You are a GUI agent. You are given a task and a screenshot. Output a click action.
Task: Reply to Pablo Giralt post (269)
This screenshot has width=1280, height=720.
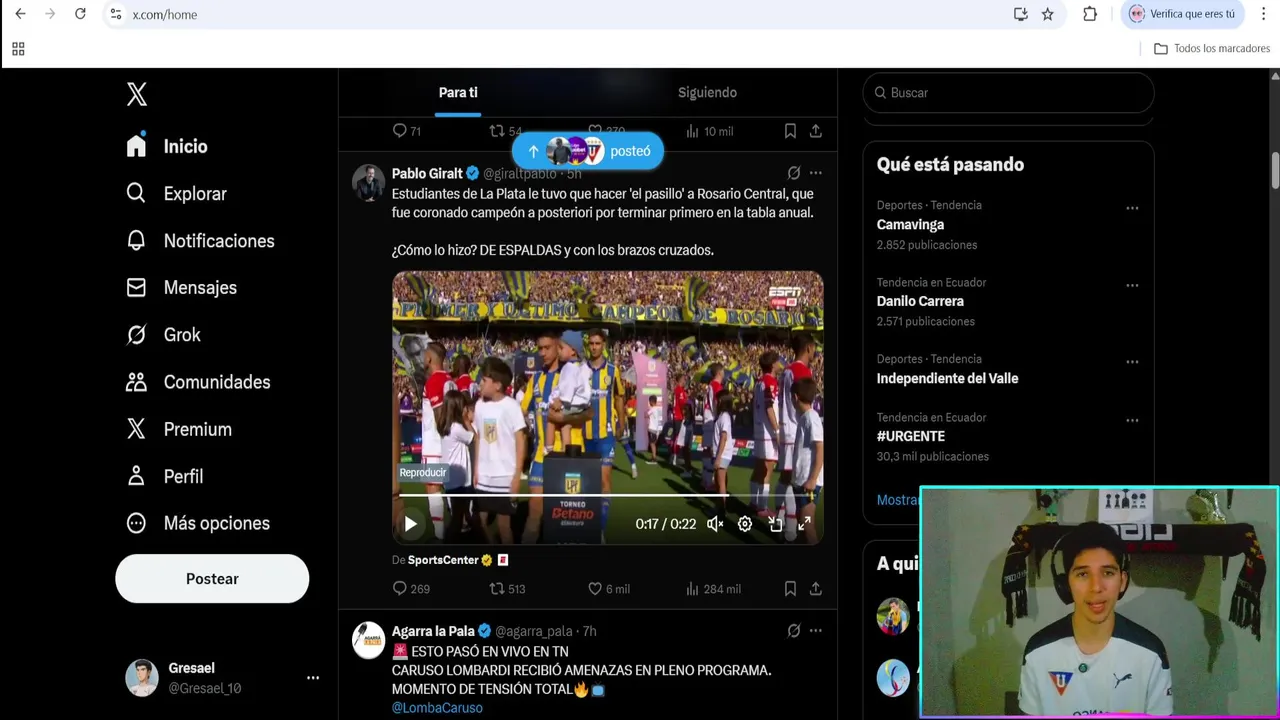[410, 589]
